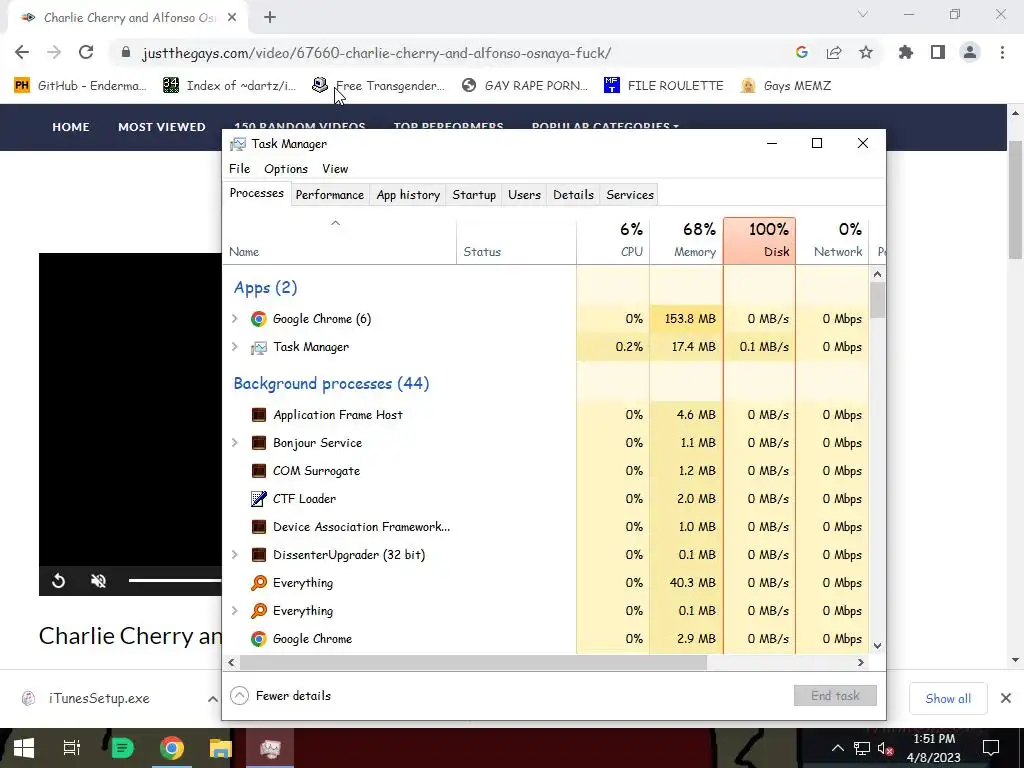Open the FILE ROULETTE bookmark
The height and width of the screenshot is (768, 1024).
(664, 86)
